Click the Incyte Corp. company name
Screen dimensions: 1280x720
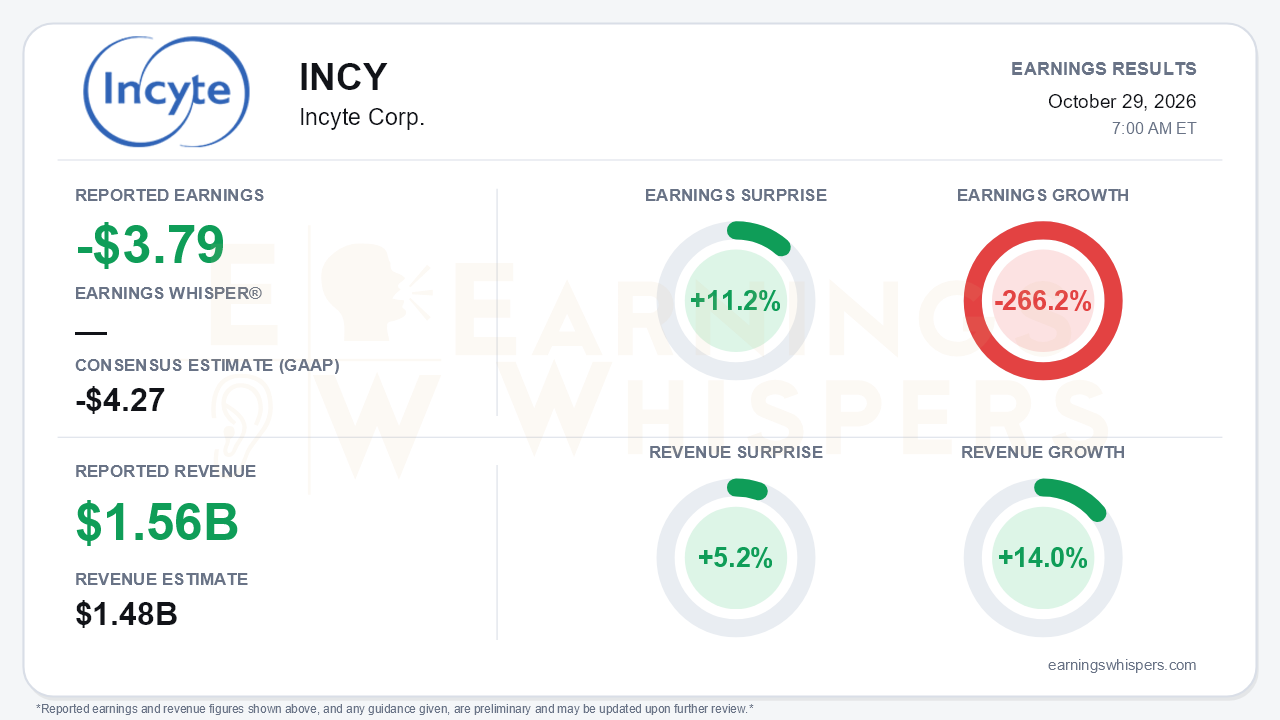[362, 117]
